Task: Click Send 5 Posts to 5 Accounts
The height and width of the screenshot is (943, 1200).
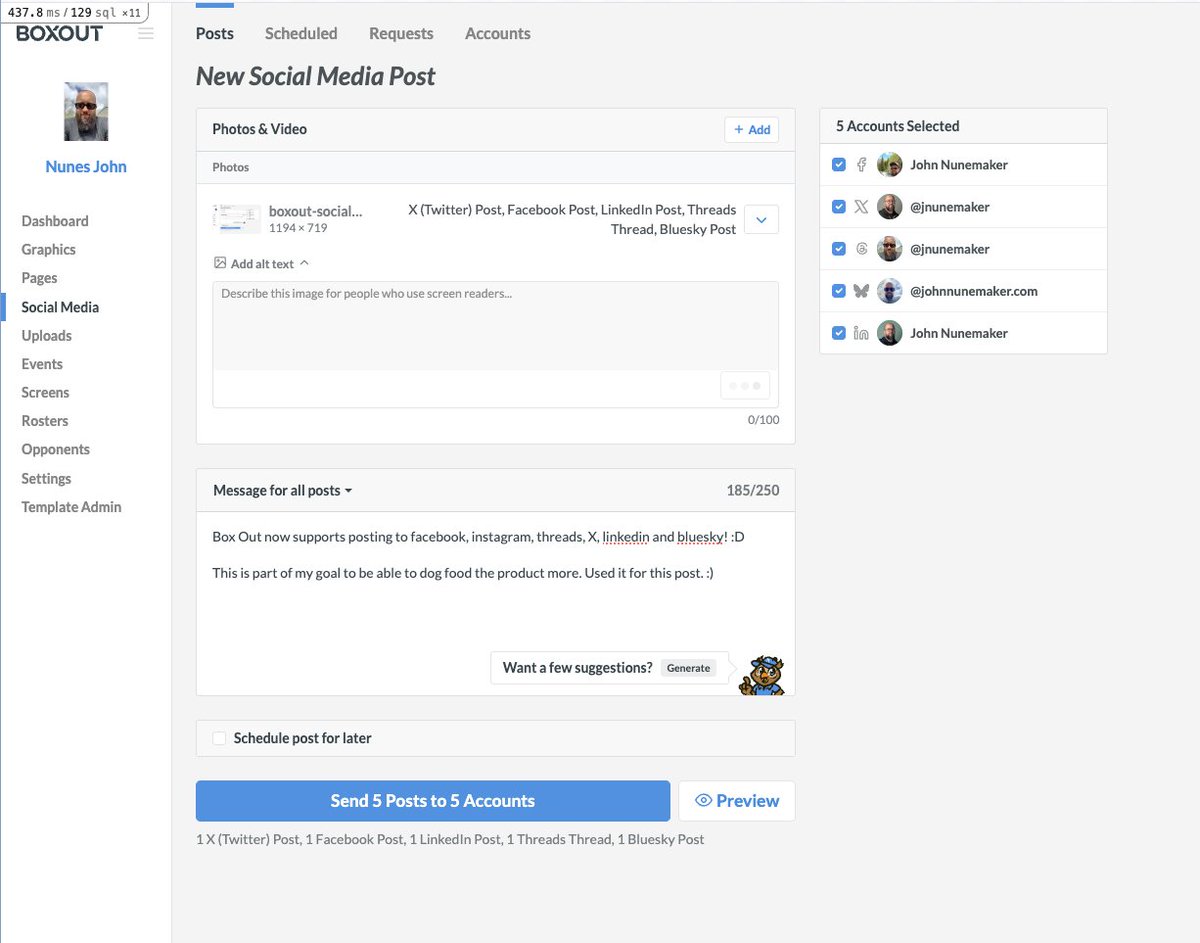Action: tap(433, 801)
